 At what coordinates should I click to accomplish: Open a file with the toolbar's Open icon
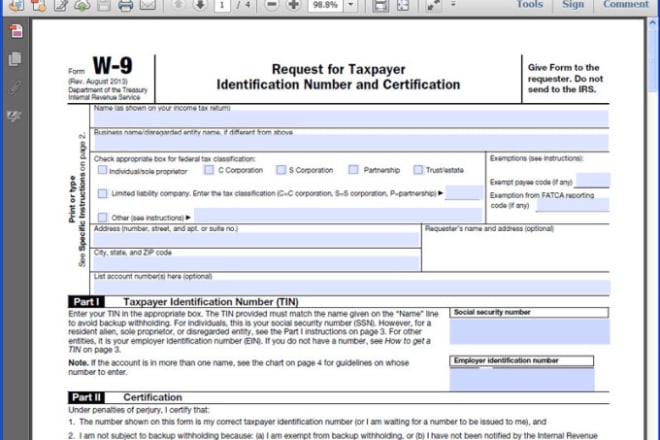pos(16,5)
